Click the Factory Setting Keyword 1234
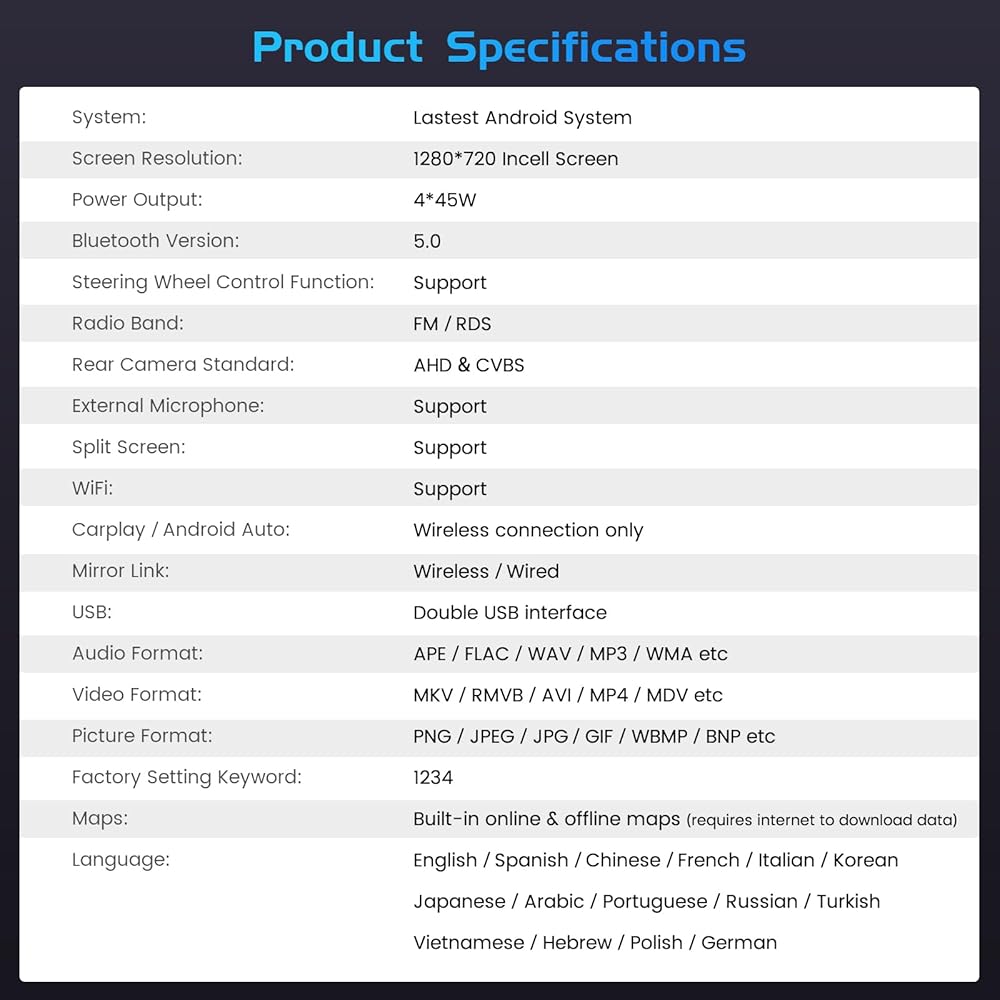 point(433,777)
